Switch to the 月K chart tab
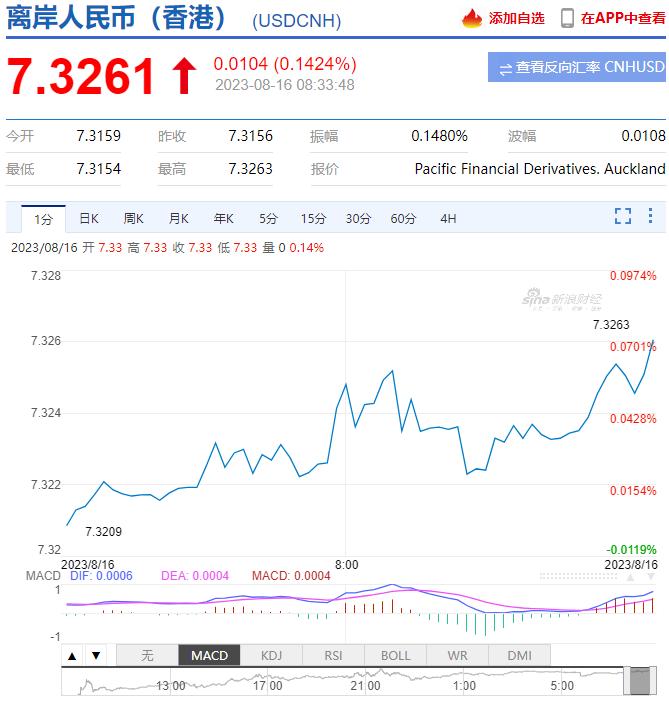 [179, 219]
